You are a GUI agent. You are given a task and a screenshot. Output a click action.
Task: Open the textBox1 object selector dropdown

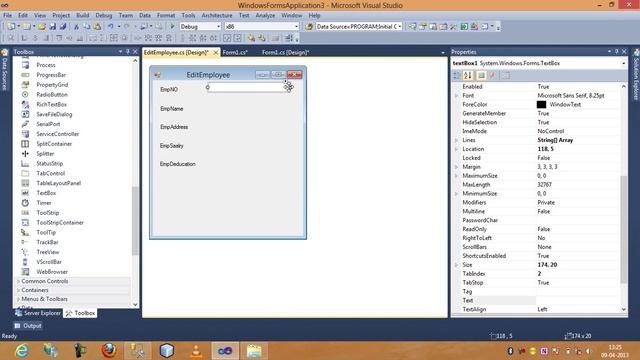(623, 63)
